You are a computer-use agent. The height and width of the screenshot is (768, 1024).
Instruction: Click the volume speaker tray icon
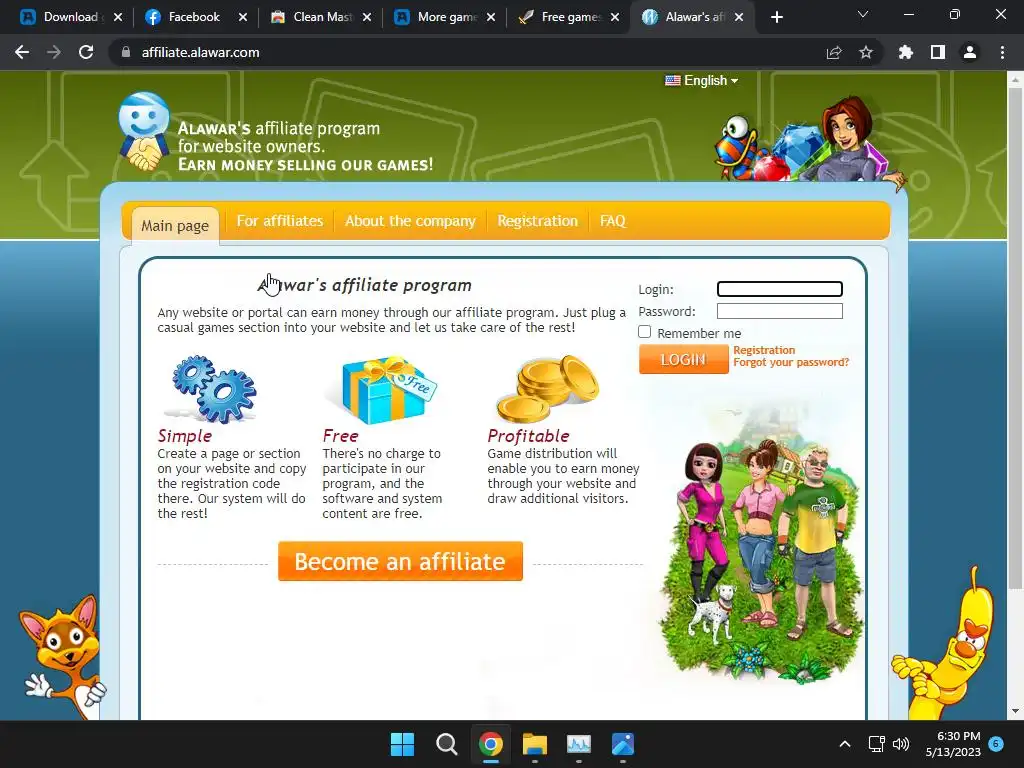(901, 744)
